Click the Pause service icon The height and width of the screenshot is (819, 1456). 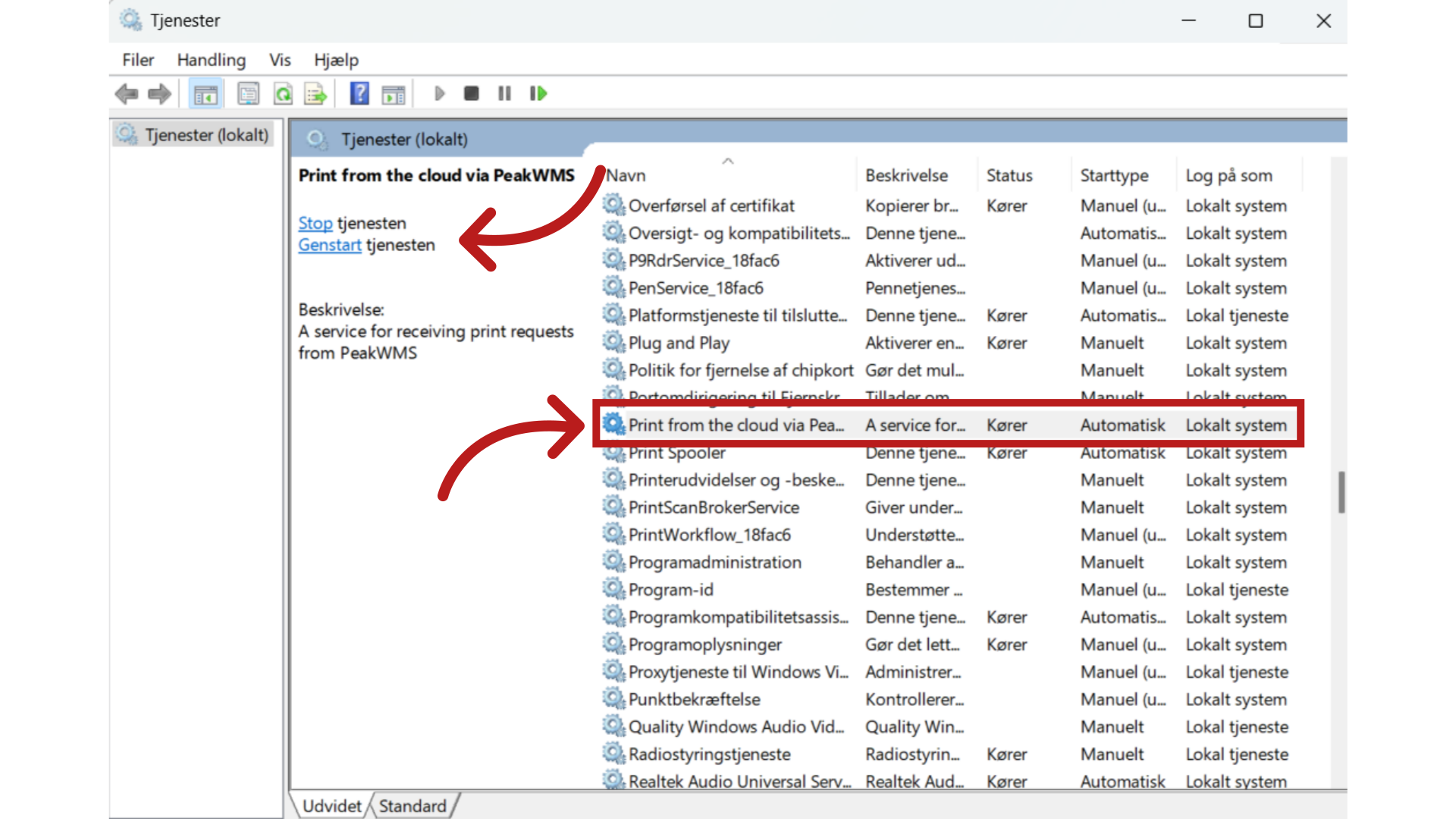pyautogui.click(x=504, y=93)
